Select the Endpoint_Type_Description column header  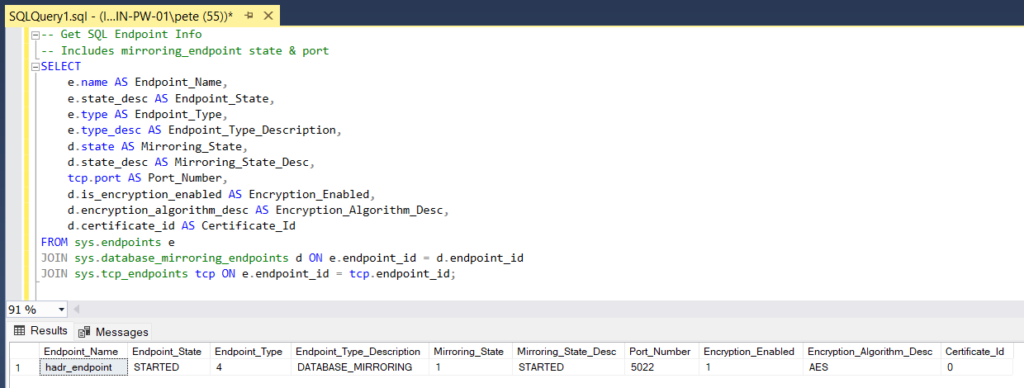tap(360, 351)
